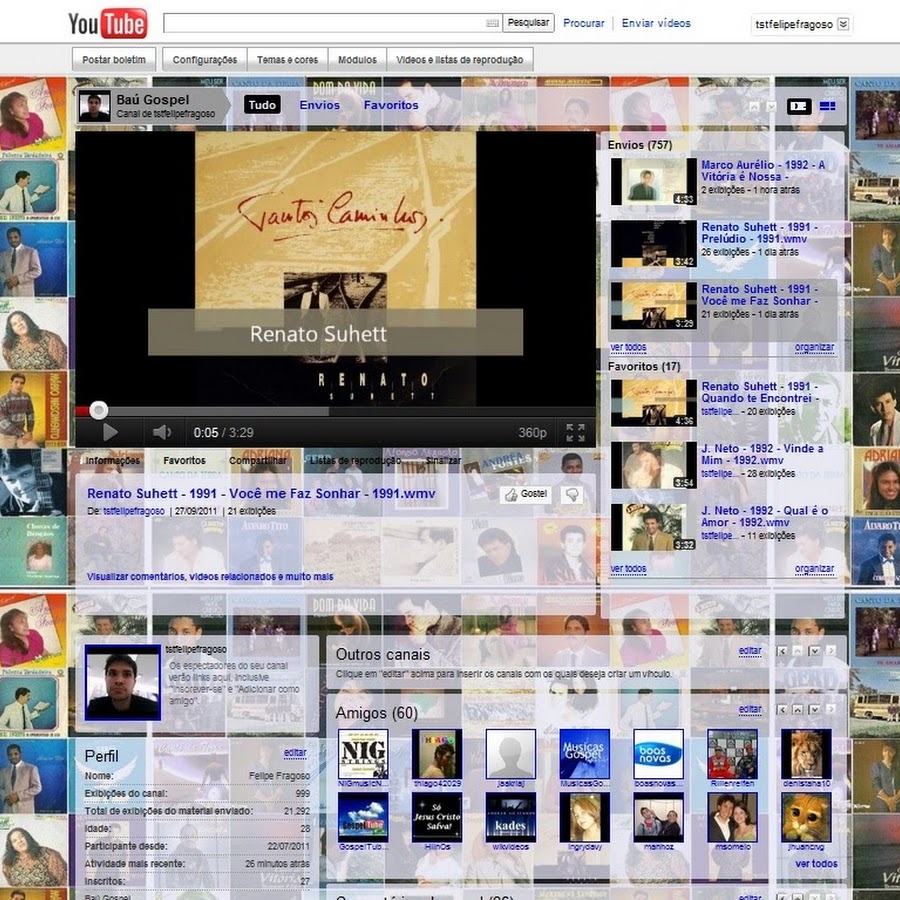Open the Compartilhar tab

[x=258, y=460]
